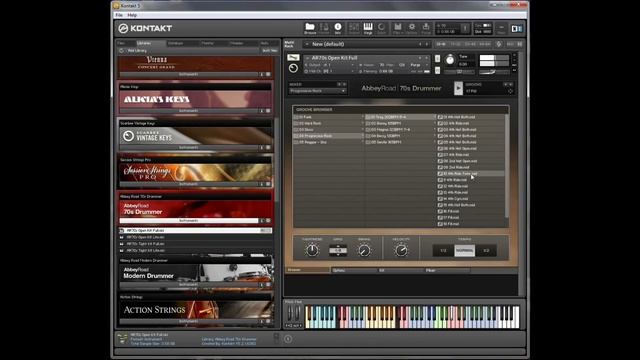
Task: Click the NI logo view button at top right
Action: [516, 29]
